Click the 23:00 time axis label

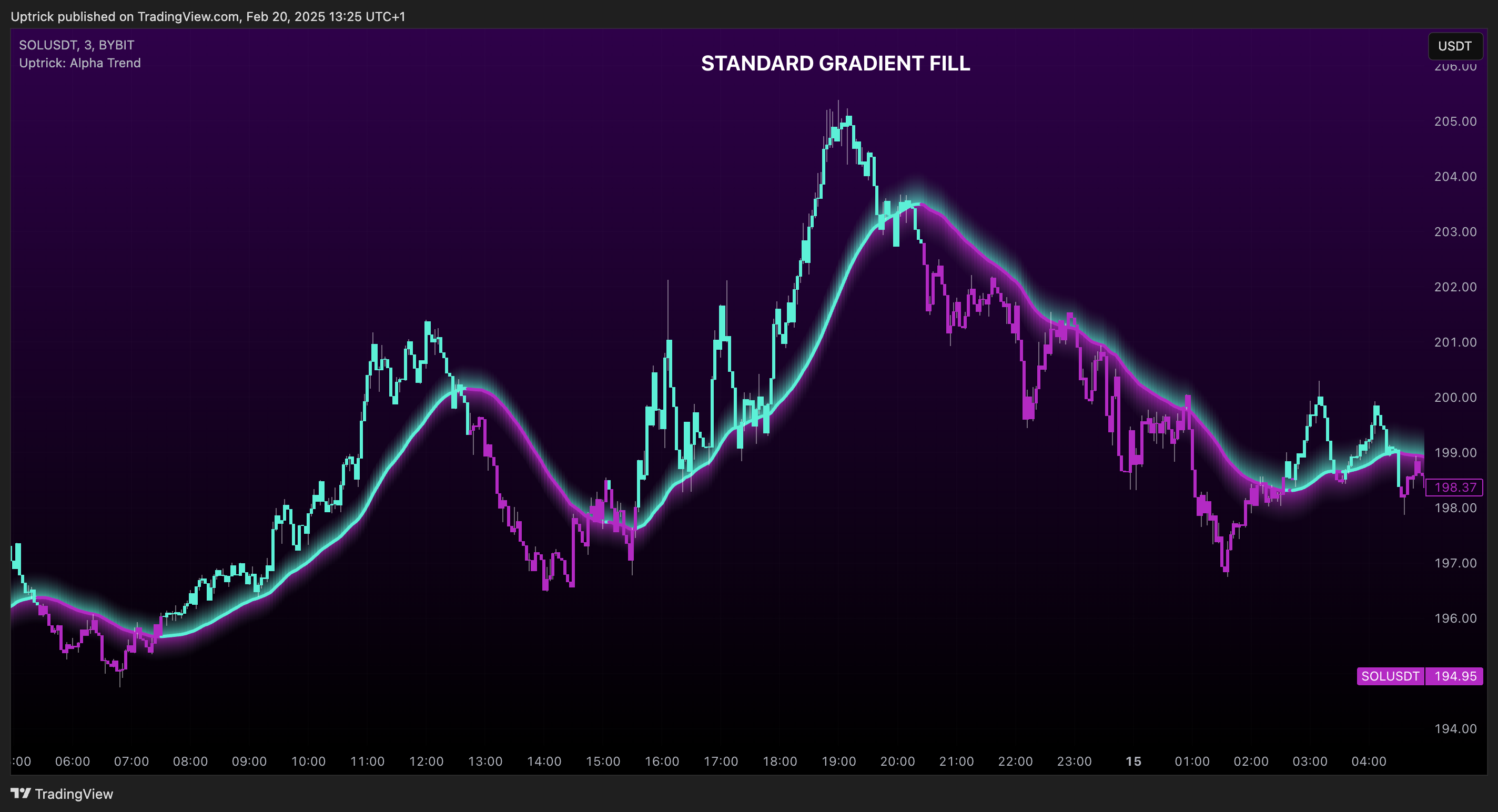1074,762
